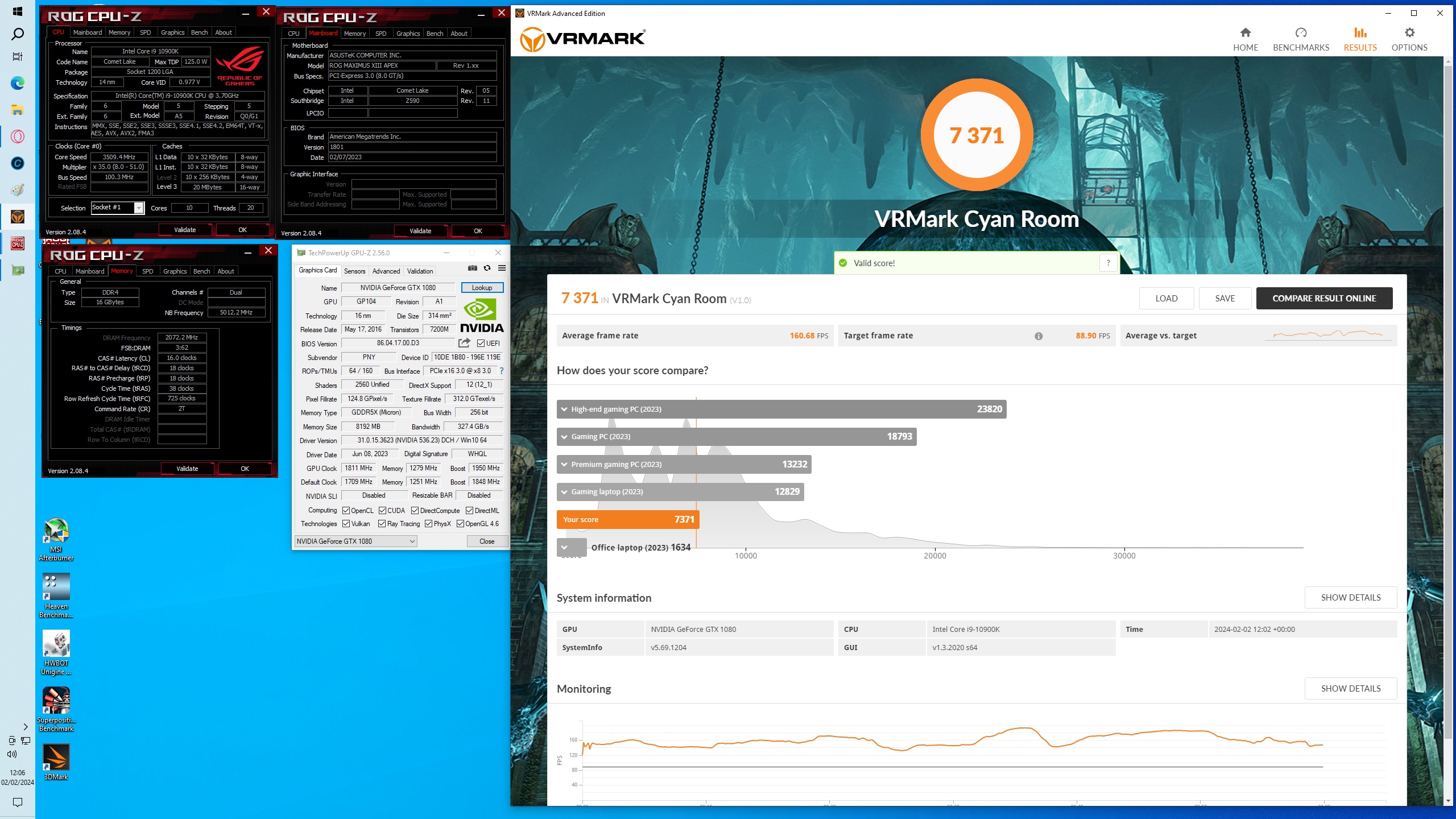Click COMPARE RESULT ONLINE button

(x=1324, y=299)
